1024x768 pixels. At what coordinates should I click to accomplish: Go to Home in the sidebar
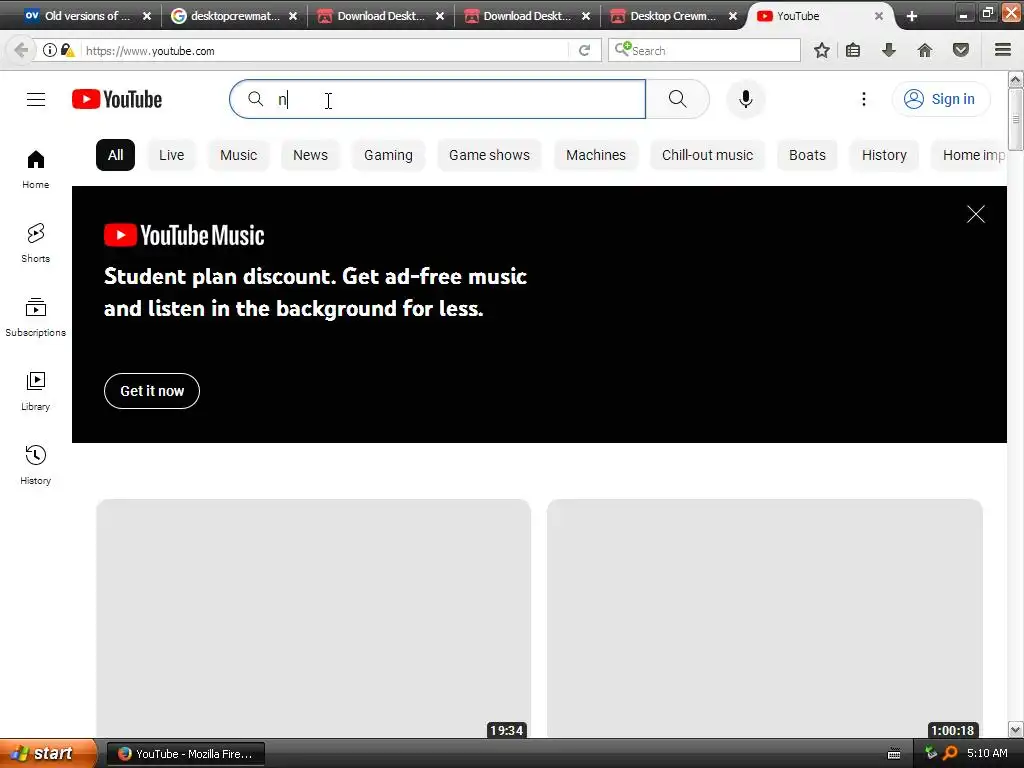(36, 169)
